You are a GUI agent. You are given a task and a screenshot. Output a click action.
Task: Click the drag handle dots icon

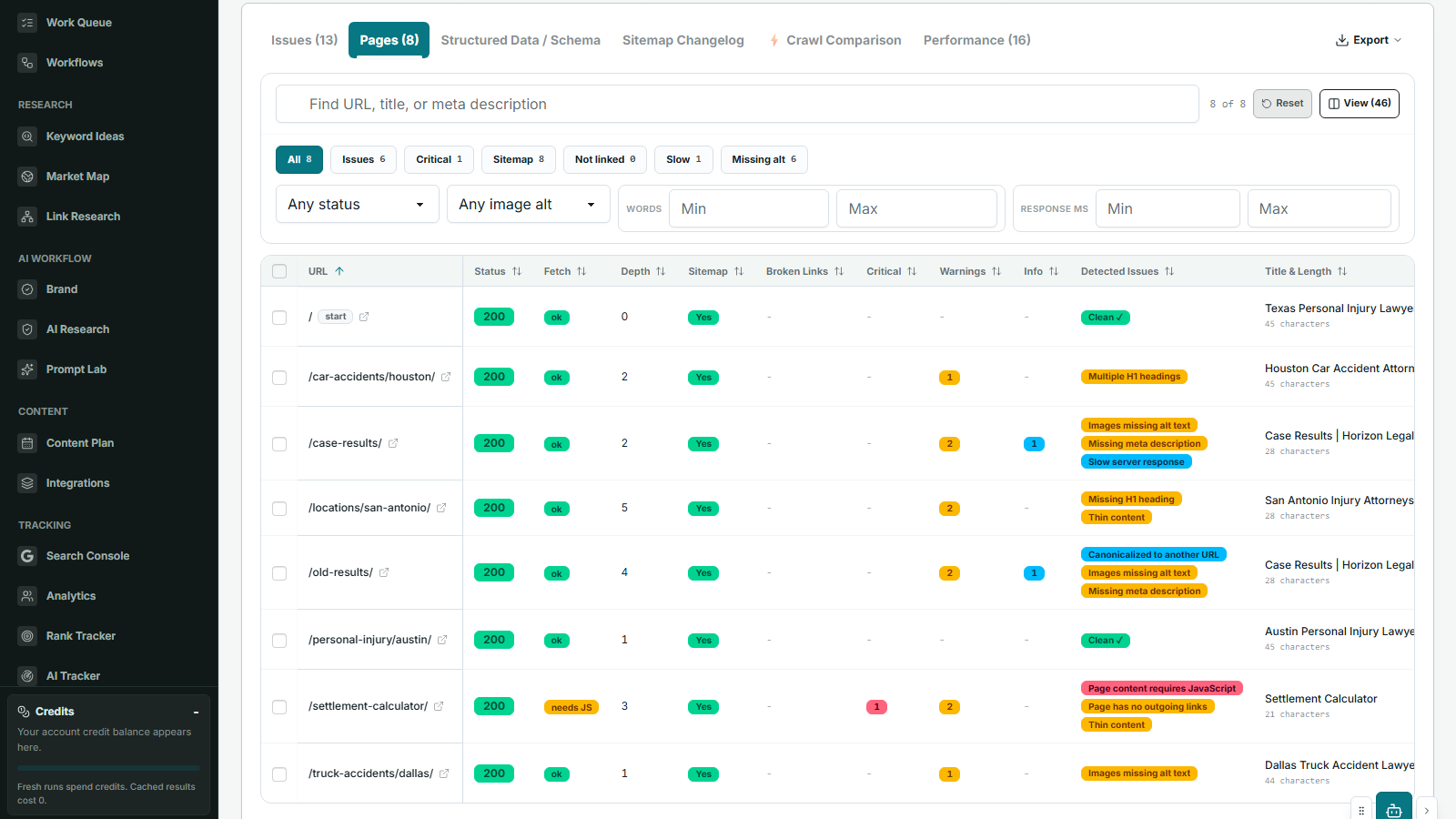tap(1361, 810)
